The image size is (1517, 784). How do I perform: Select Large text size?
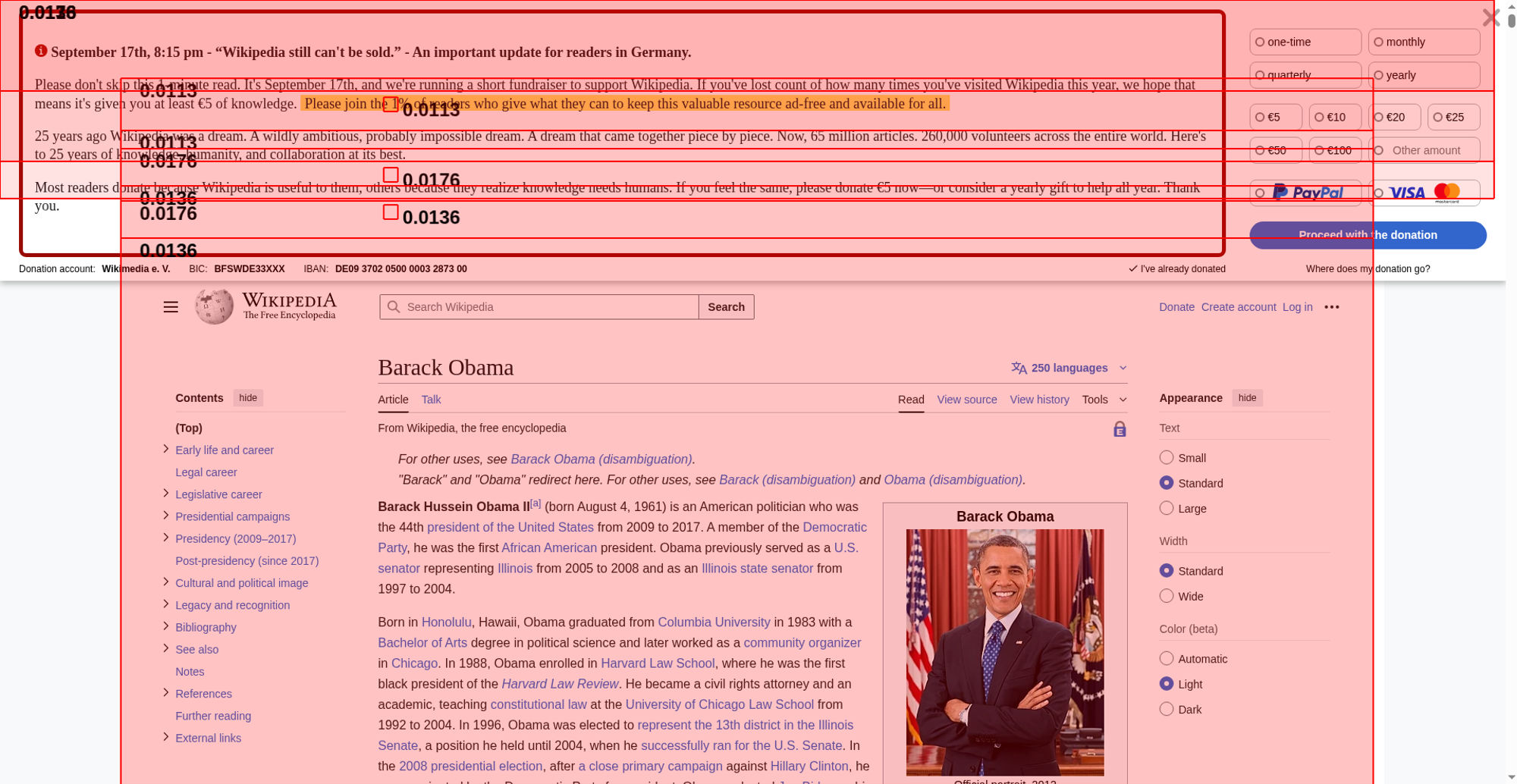pos(1167,508)
